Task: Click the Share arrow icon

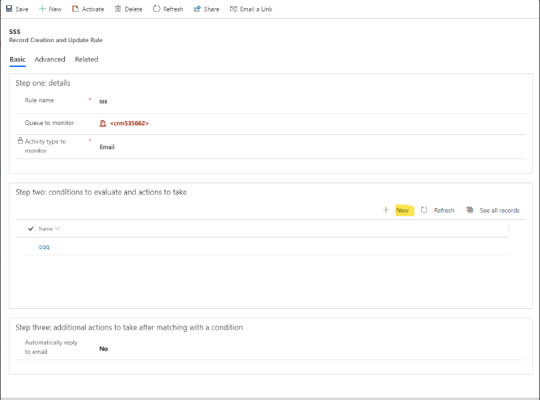Action: [x=197, y=9]
